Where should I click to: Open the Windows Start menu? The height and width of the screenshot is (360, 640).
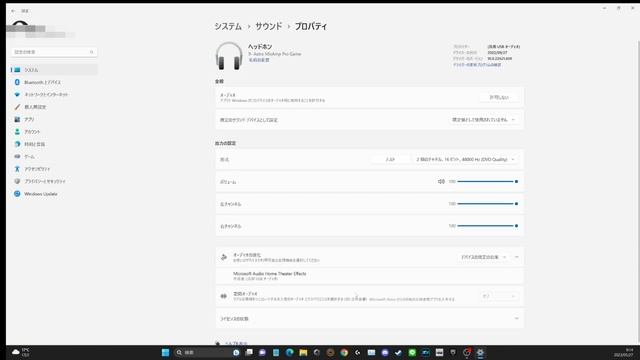click(165, 353)
